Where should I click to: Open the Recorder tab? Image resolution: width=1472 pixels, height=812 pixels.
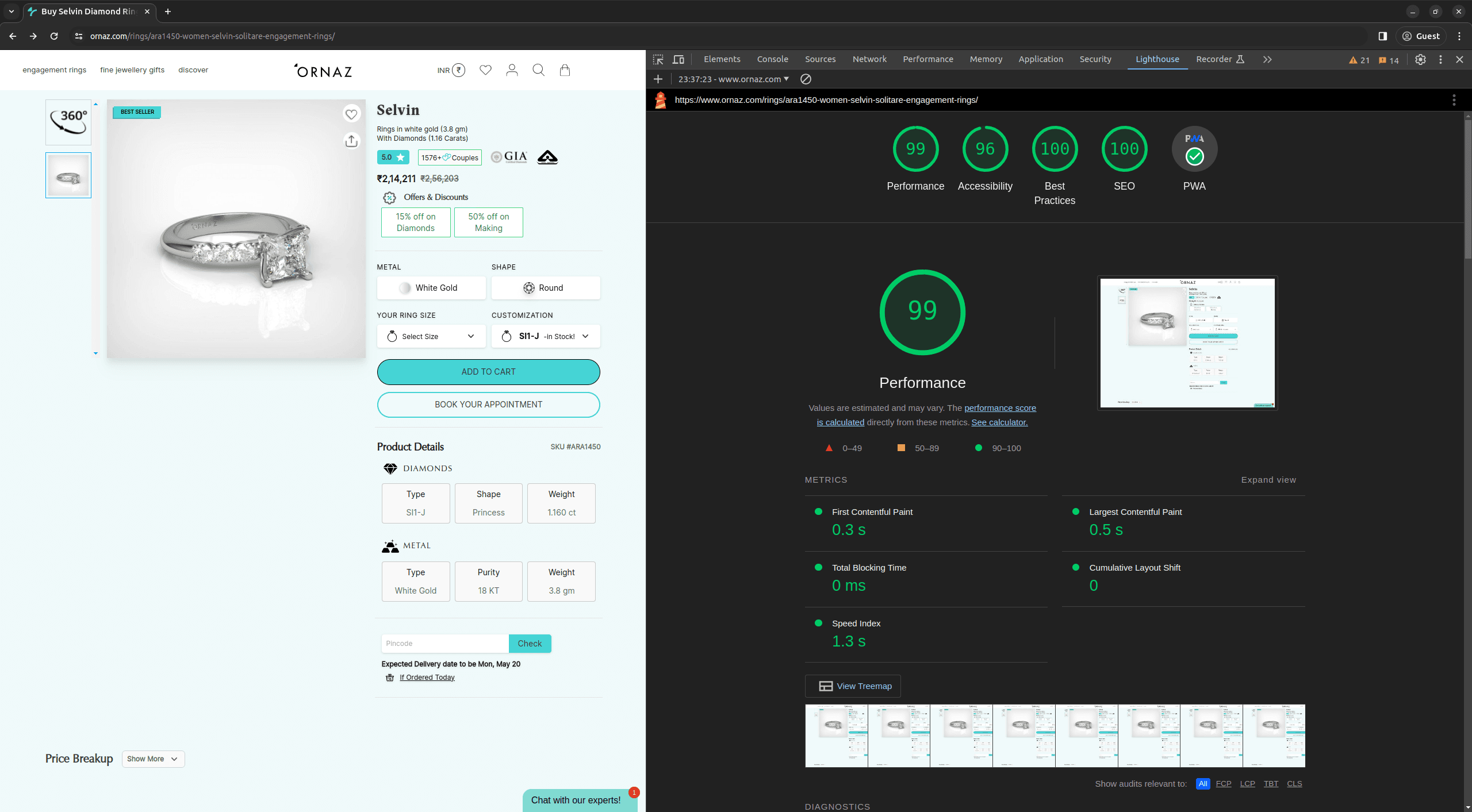pyautogui.click(x=1220, y=59)
